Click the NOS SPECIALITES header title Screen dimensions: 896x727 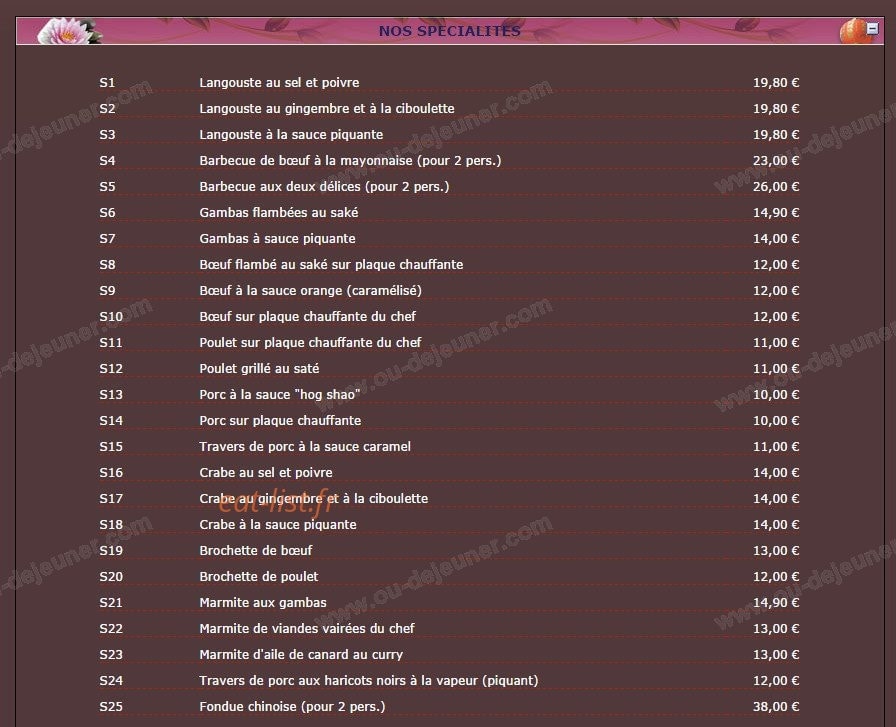pyautogui.click(x=449, y=31)
